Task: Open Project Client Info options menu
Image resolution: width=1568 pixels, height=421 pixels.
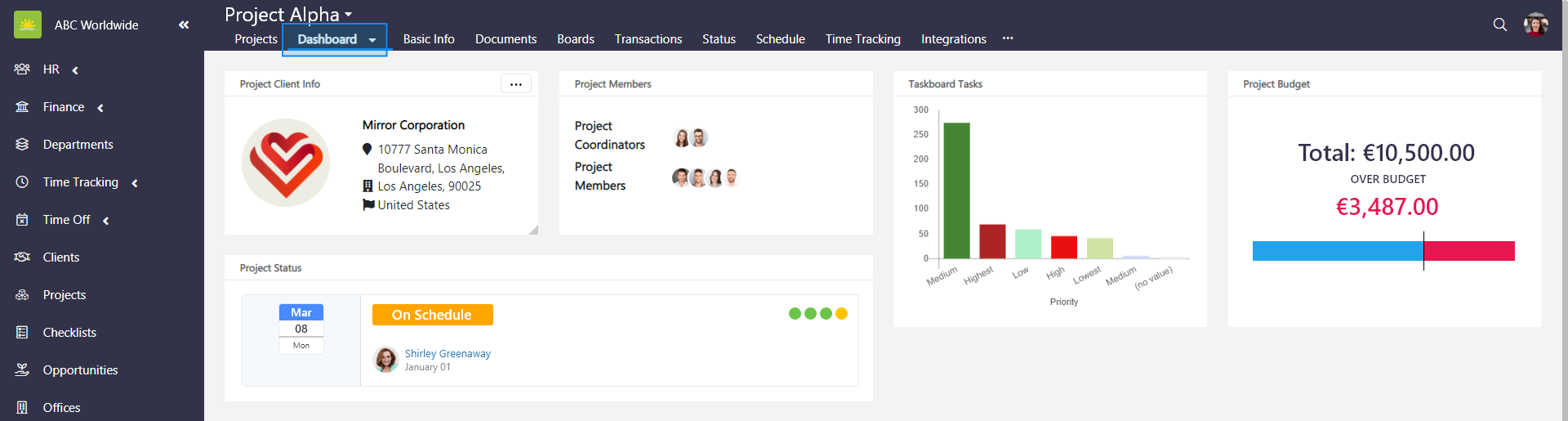Action: (515, 84)
